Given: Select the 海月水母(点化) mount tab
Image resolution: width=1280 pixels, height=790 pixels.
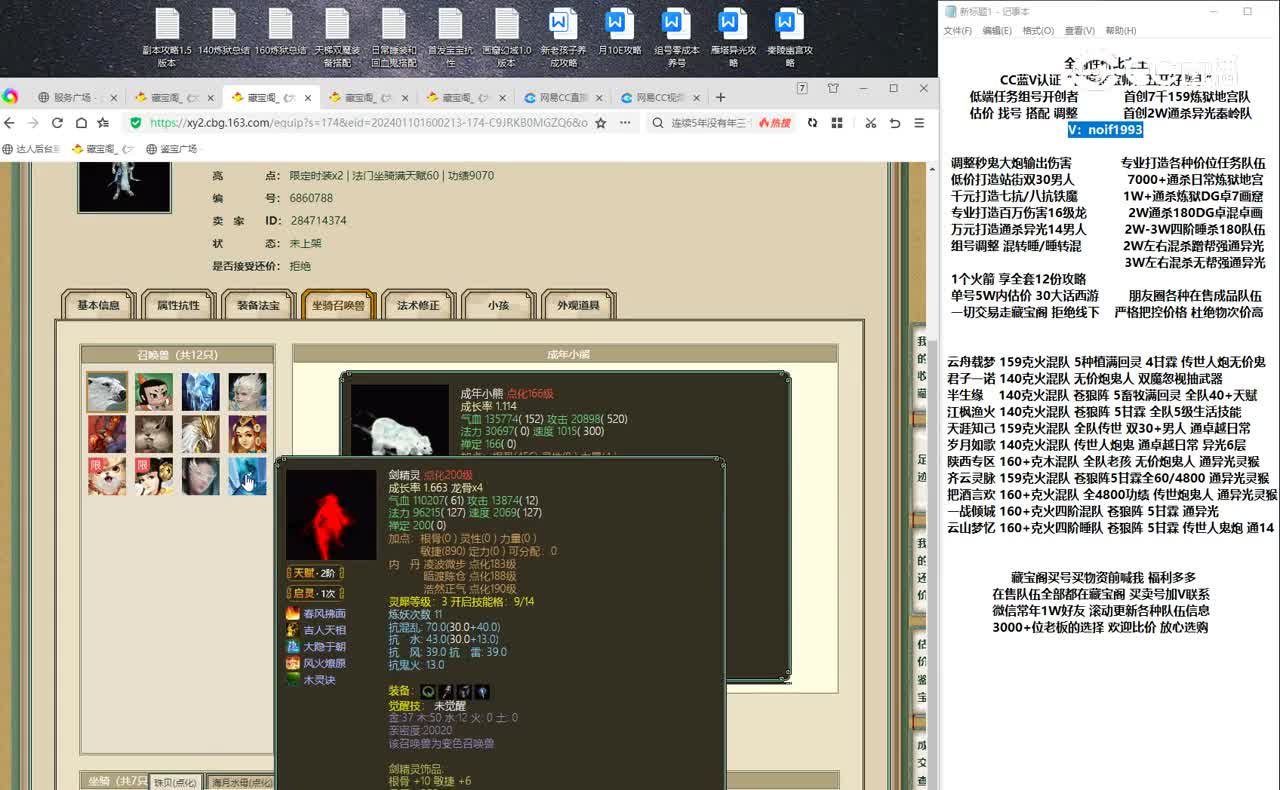Looking at the screenshot, I should pos(241,783).
